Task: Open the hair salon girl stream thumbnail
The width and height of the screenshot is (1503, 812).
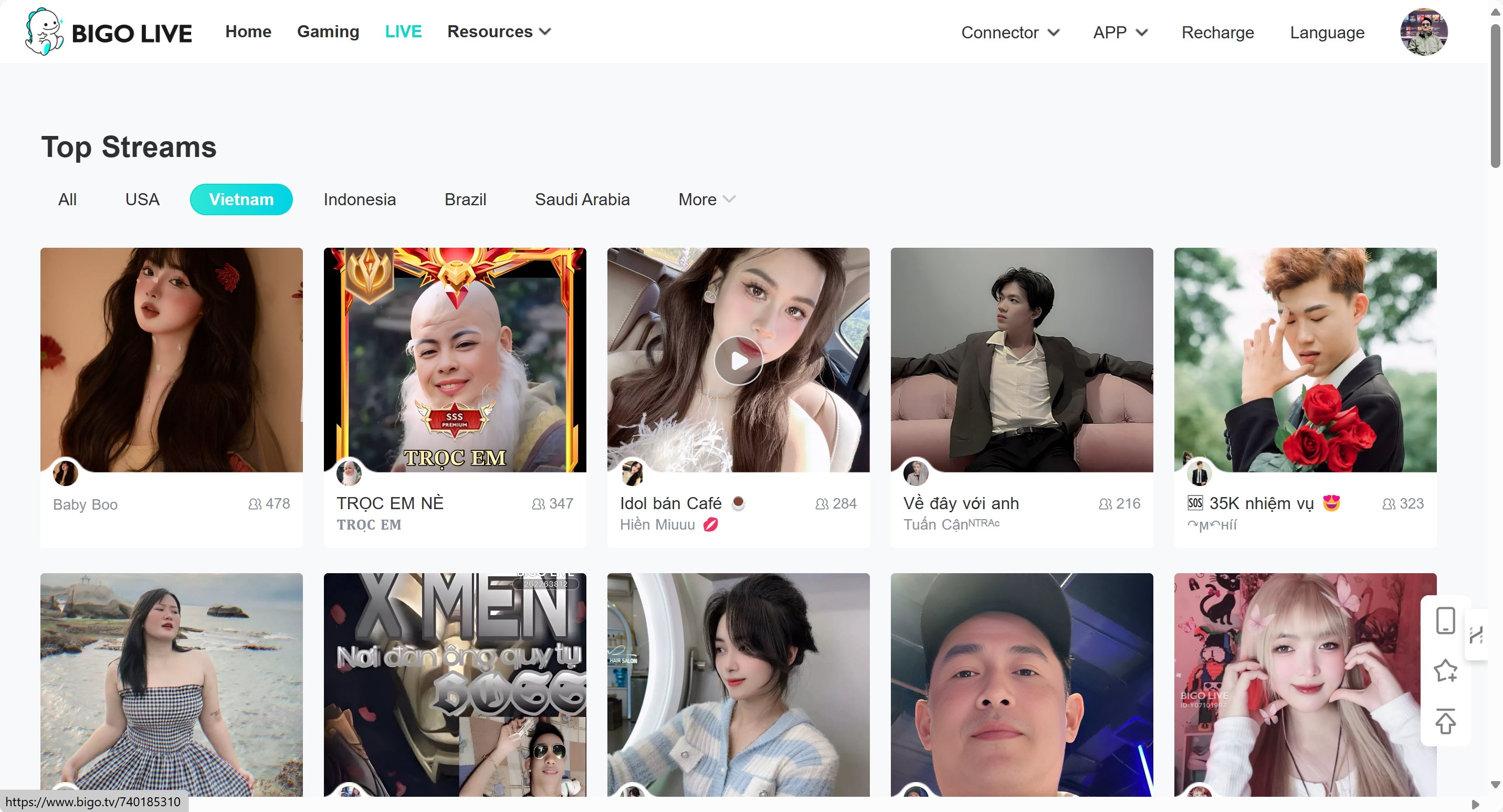Action: pos(738,685)
